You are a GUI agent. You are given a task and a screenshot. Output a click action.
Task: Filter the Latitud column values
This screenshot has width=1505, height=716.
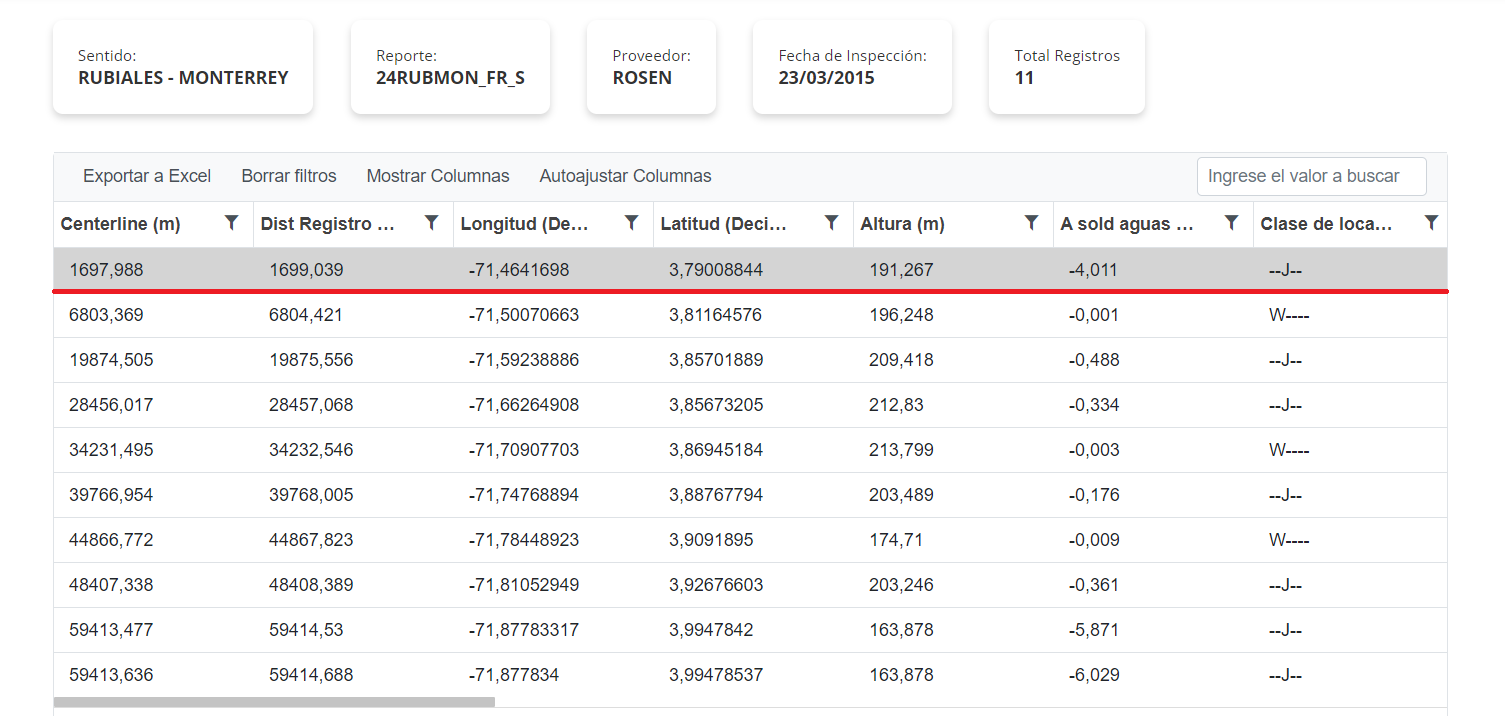[832, 223]
